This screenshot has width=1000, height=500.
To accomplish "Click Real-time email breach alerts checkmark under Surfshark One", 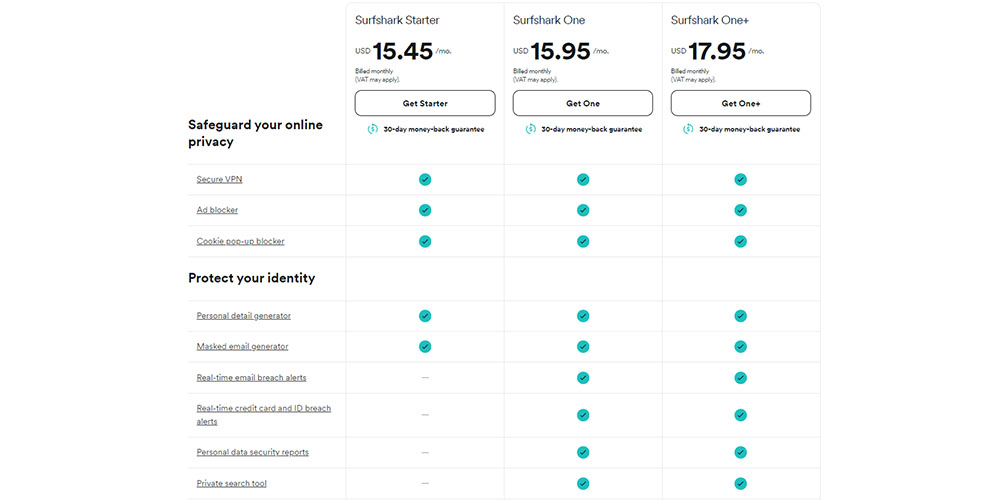I will pyautogui.click(x=583, y=378).
